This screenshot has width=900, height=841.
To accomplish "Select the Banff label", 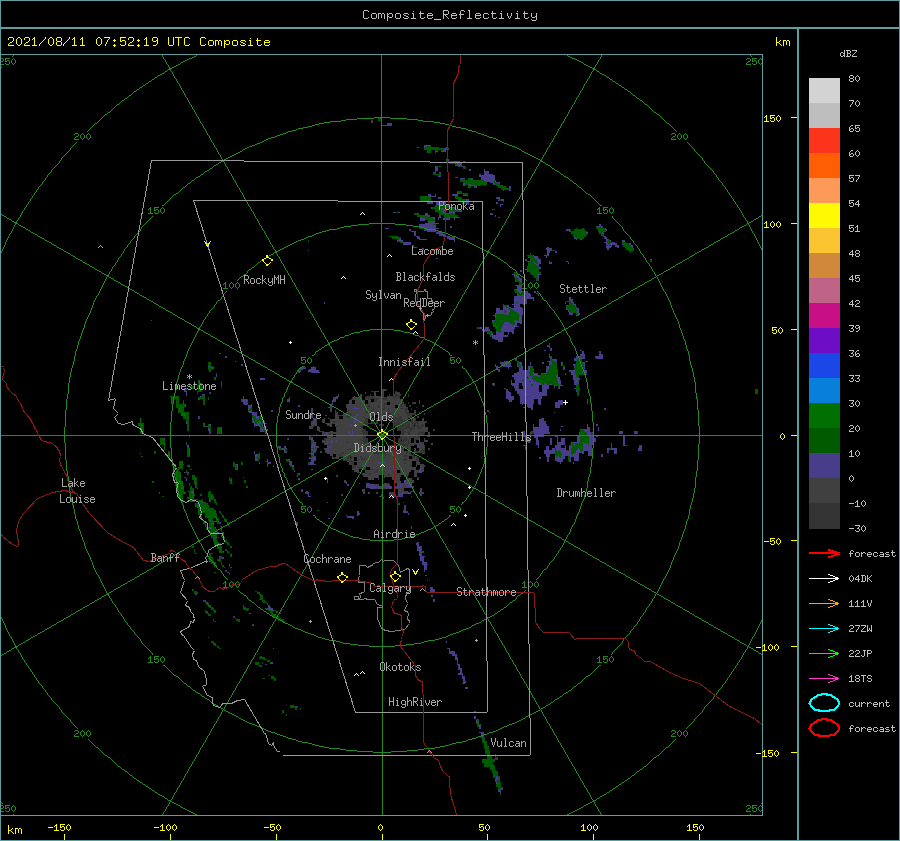I will (x=165, y=557).
